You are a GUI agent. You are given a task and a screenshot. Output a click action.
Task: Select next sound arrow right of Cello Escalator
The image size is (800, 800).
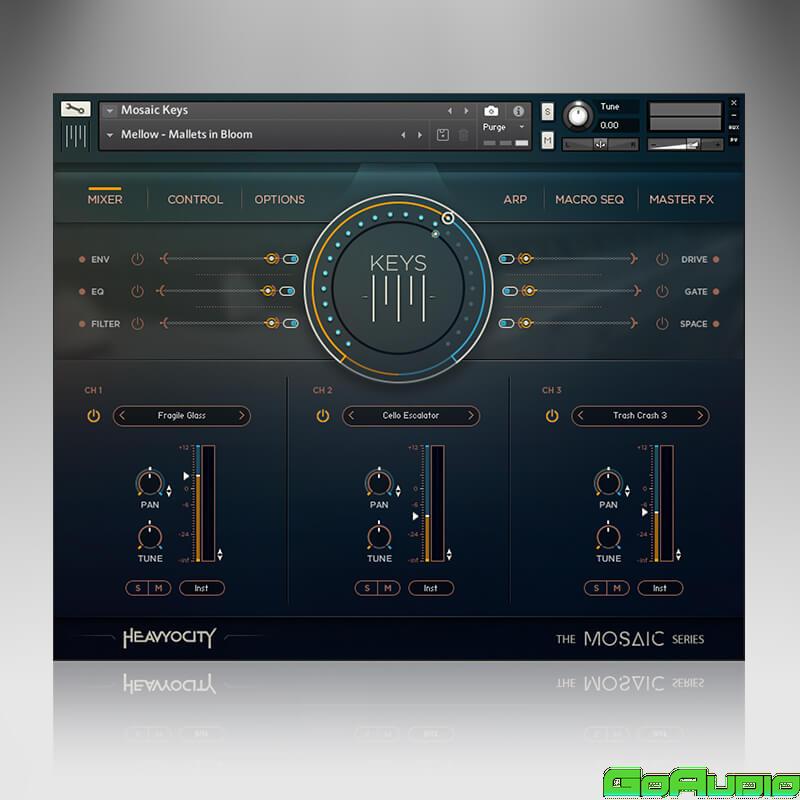coord(470,415)
